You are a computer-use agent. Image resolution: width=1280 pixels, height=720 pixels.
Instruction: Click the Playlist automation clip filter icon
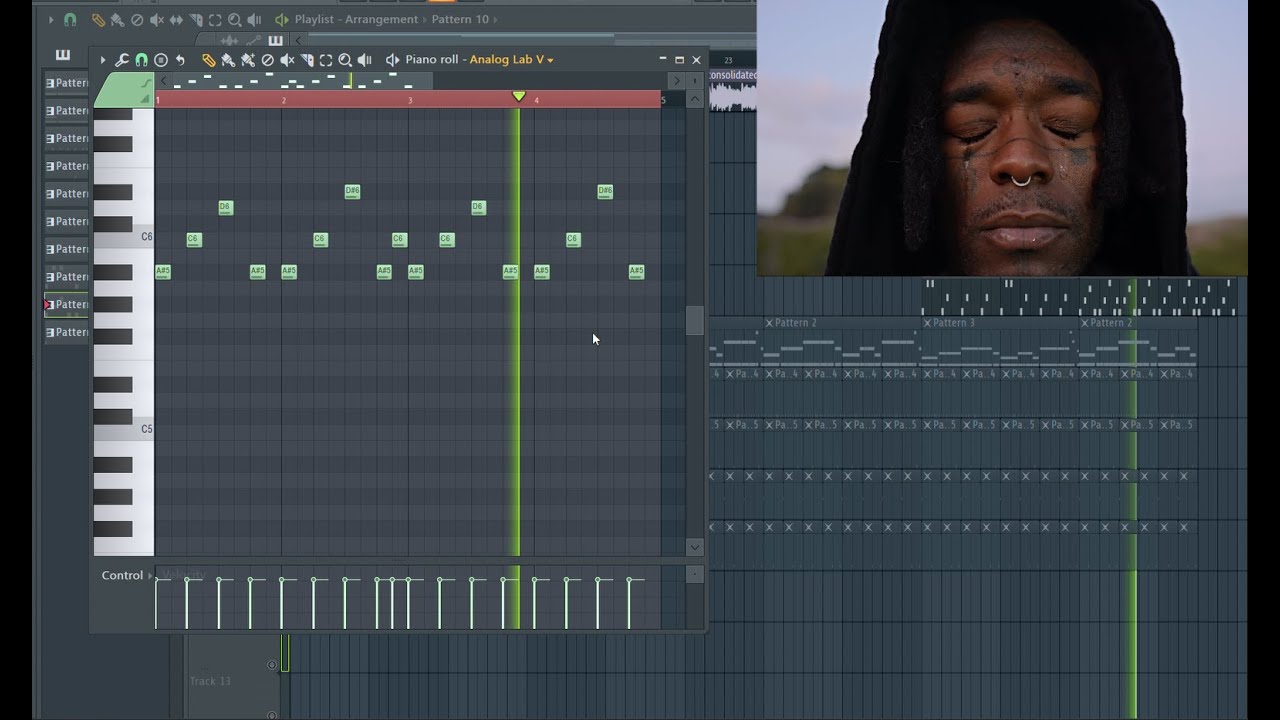pos(254,40)
